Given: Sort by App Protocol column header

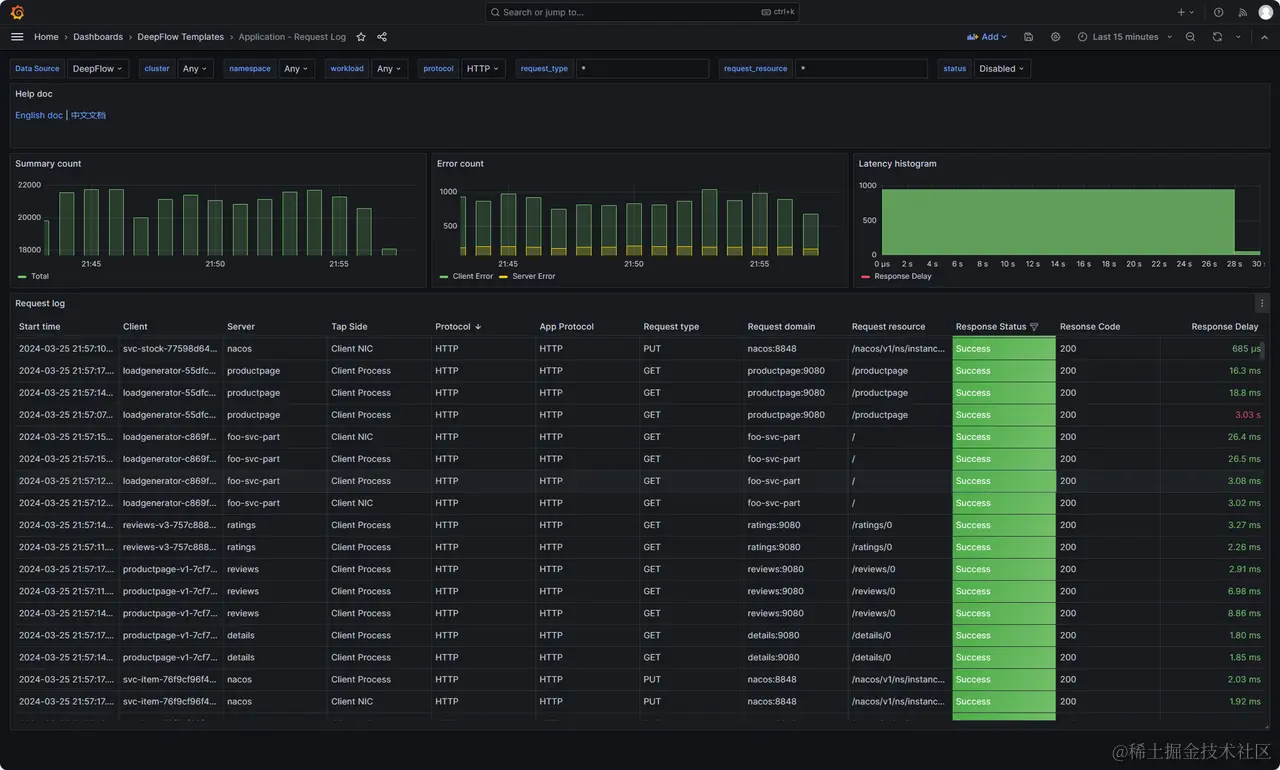Looking at the screenshot, I should [566, 327].
